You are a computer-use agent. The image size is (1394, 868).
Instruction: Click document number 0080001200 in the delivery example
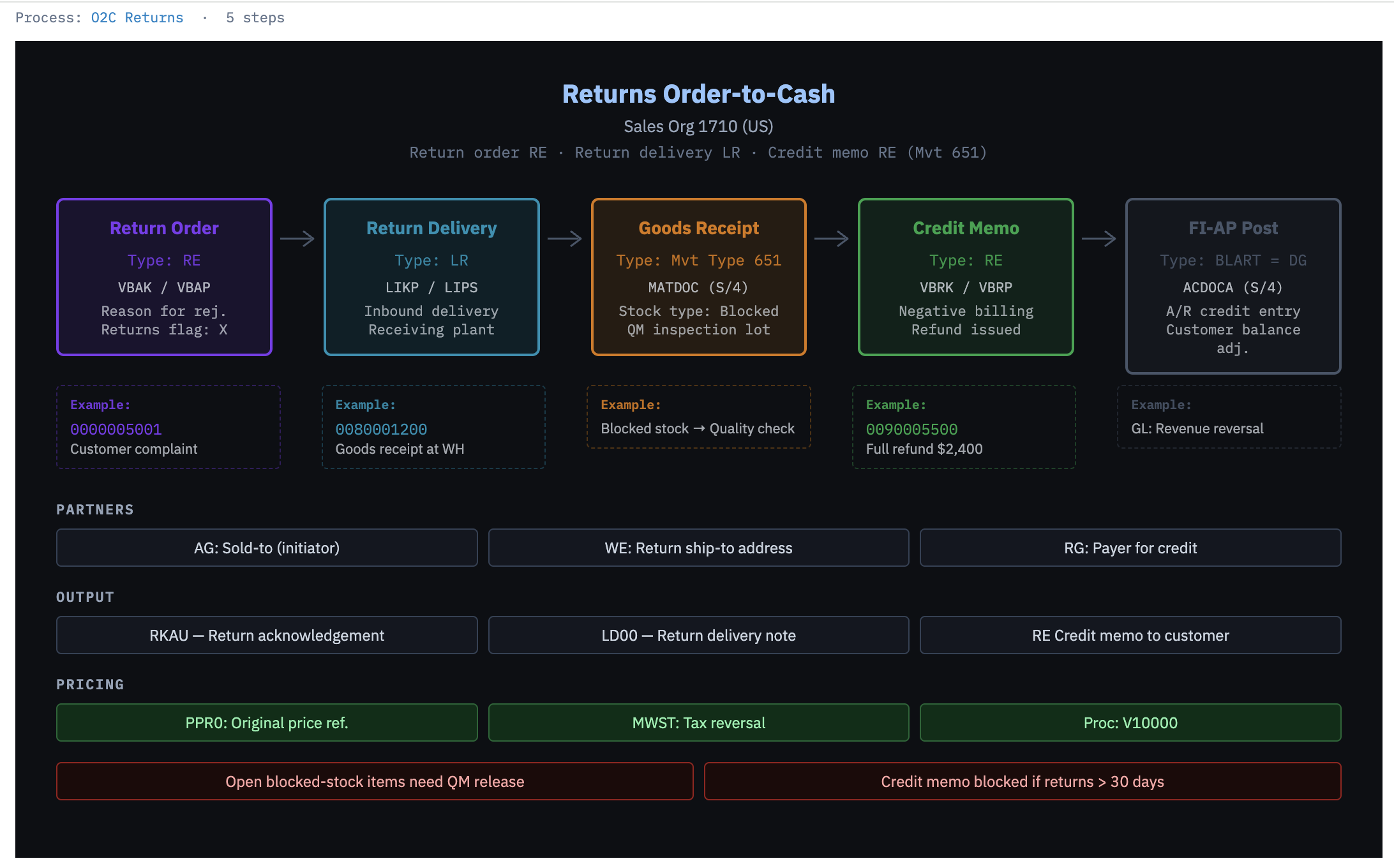pos(381,430)
